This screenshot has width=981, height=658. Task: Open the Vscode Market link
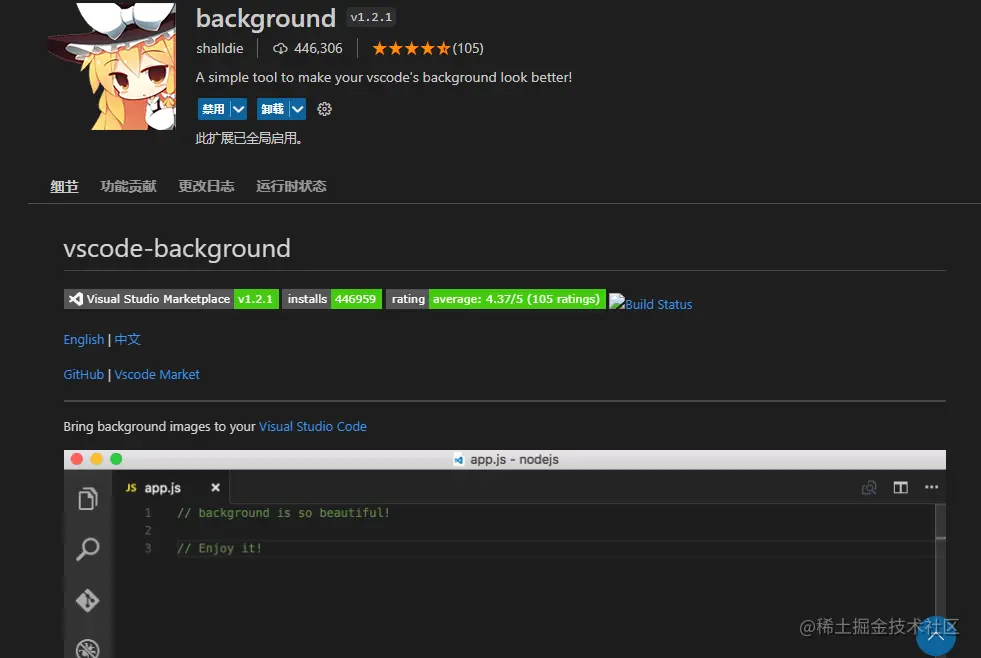[157, 375]
